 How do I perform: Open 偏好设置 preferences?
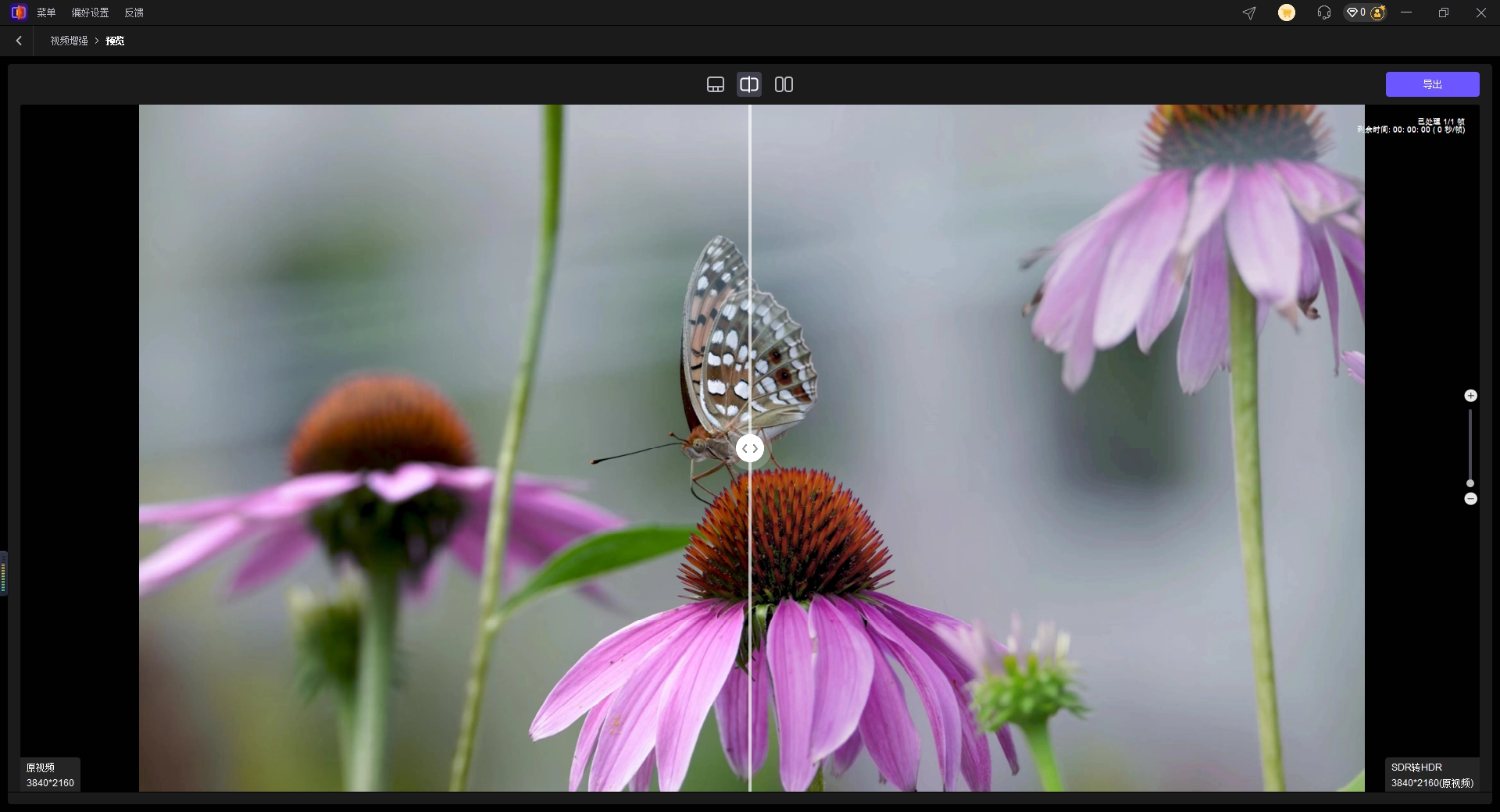click(90, 12)
